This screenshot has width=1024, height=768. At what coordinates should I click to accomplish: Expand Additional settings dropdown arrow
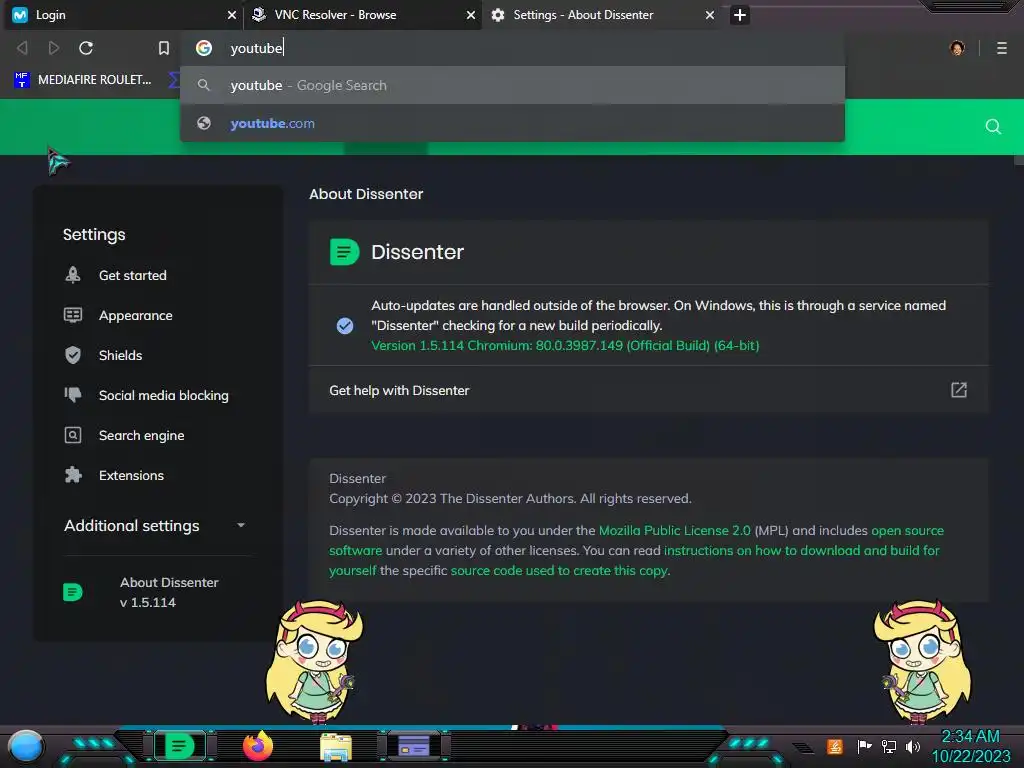tap(240, 526)
